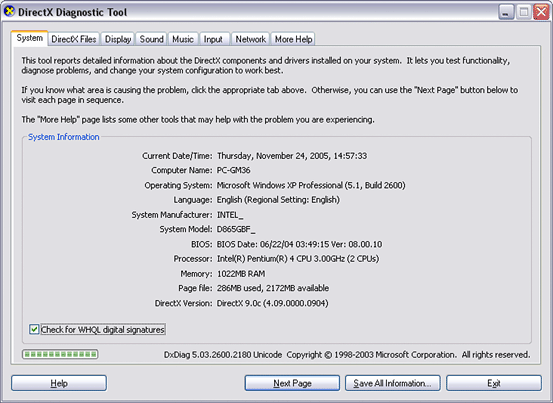Click the 'Intel(R) Pentium(R) 4 CPU 3.00GHz' value
553x403 pixels.
281,259
